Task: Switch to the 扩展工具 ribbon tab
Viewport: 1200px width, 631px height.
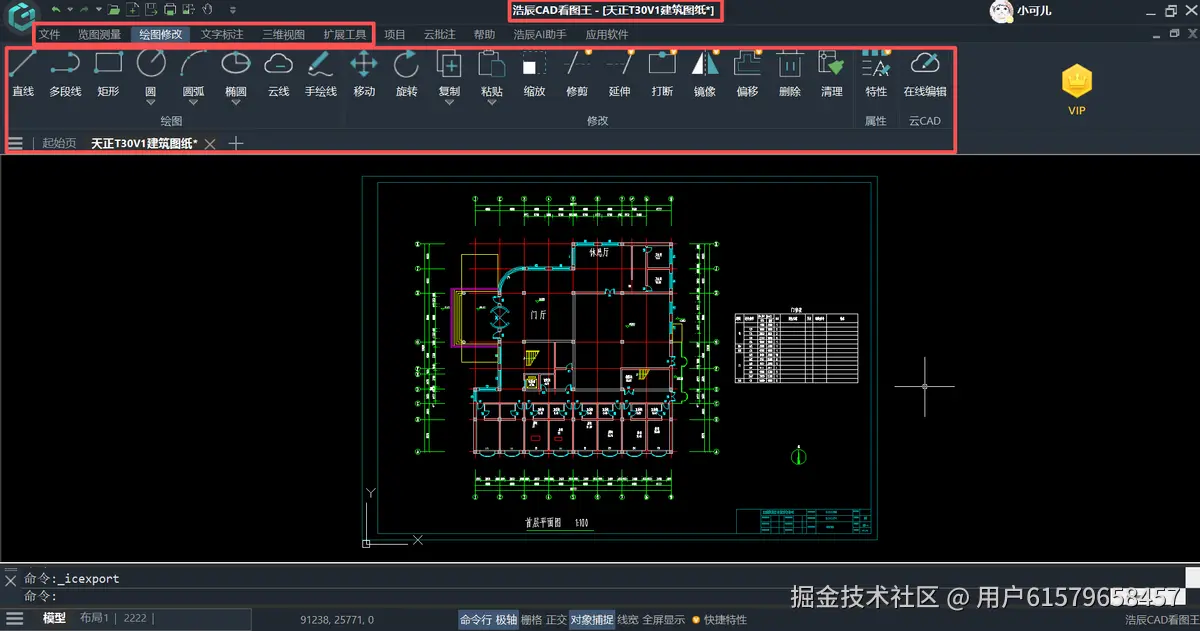Action: click(x=345, y=34)
